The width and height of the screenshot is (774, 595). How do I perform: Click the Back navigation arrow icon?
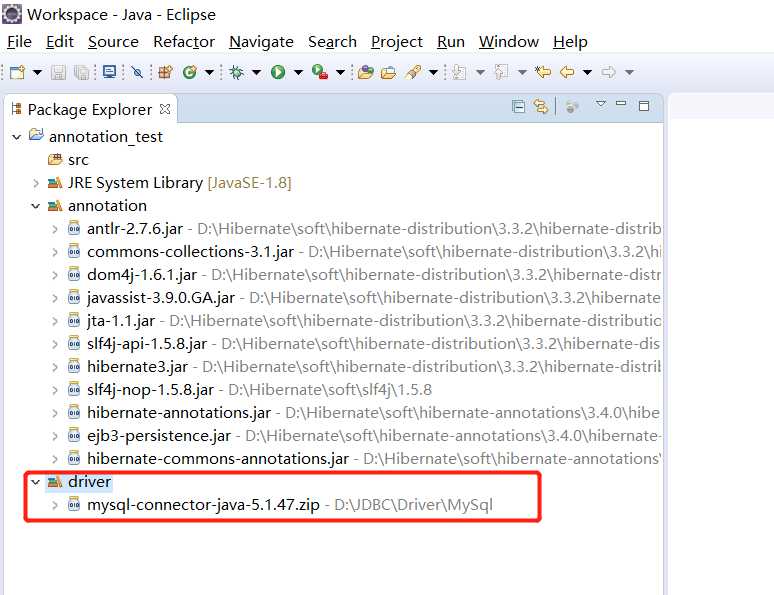(x=567, y=73)
